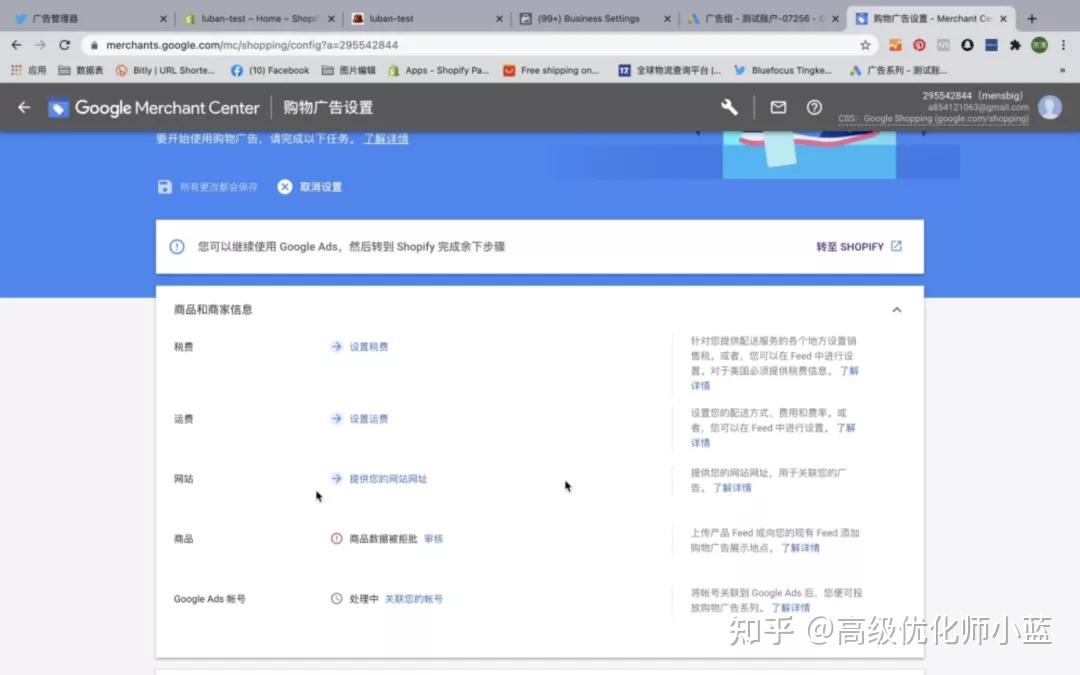Screen dimensions: 1080x675
Task: Open the Chrome apps grid icon
Action: pyautogui.click(x=17, y=69)
